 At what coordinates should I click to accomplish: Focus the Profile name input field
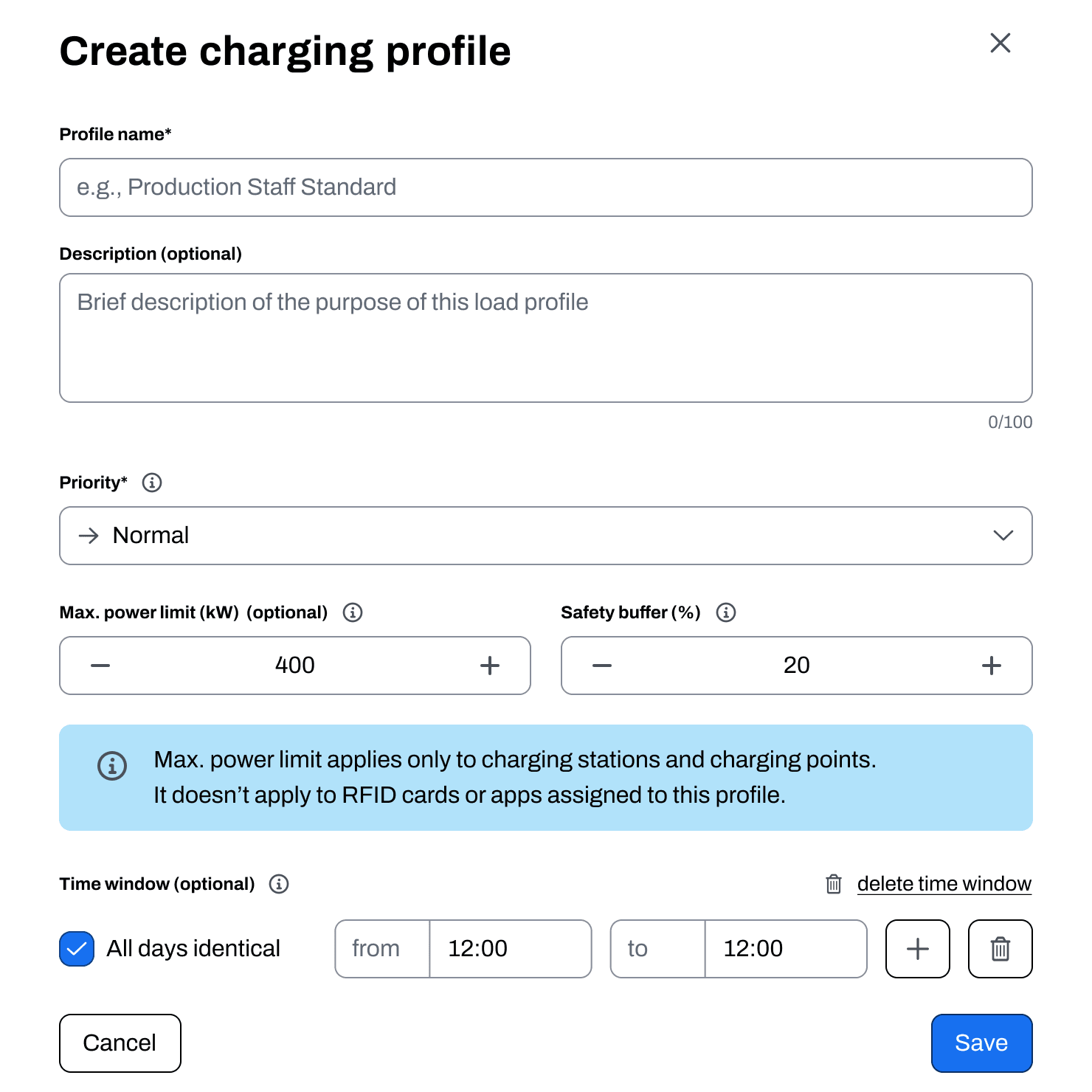coord(546,187)
